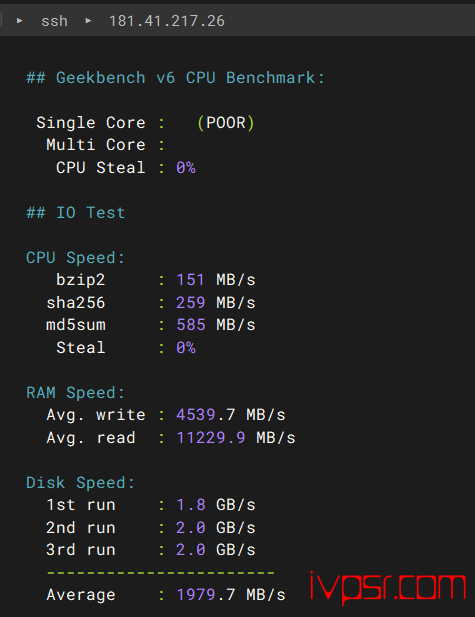Select the ssh breadcrumb item
475x617 pixels.
[x=54, y=21]
